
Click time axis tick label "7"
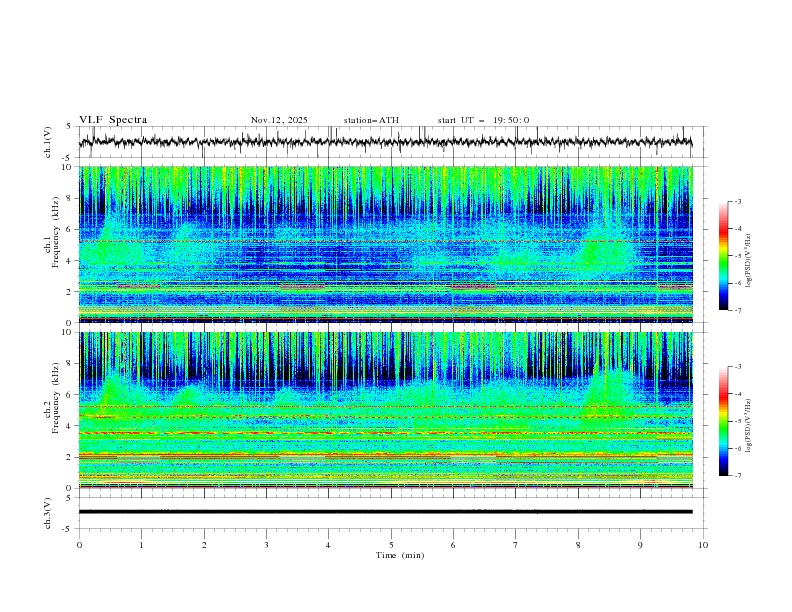[x=516, y=545]
